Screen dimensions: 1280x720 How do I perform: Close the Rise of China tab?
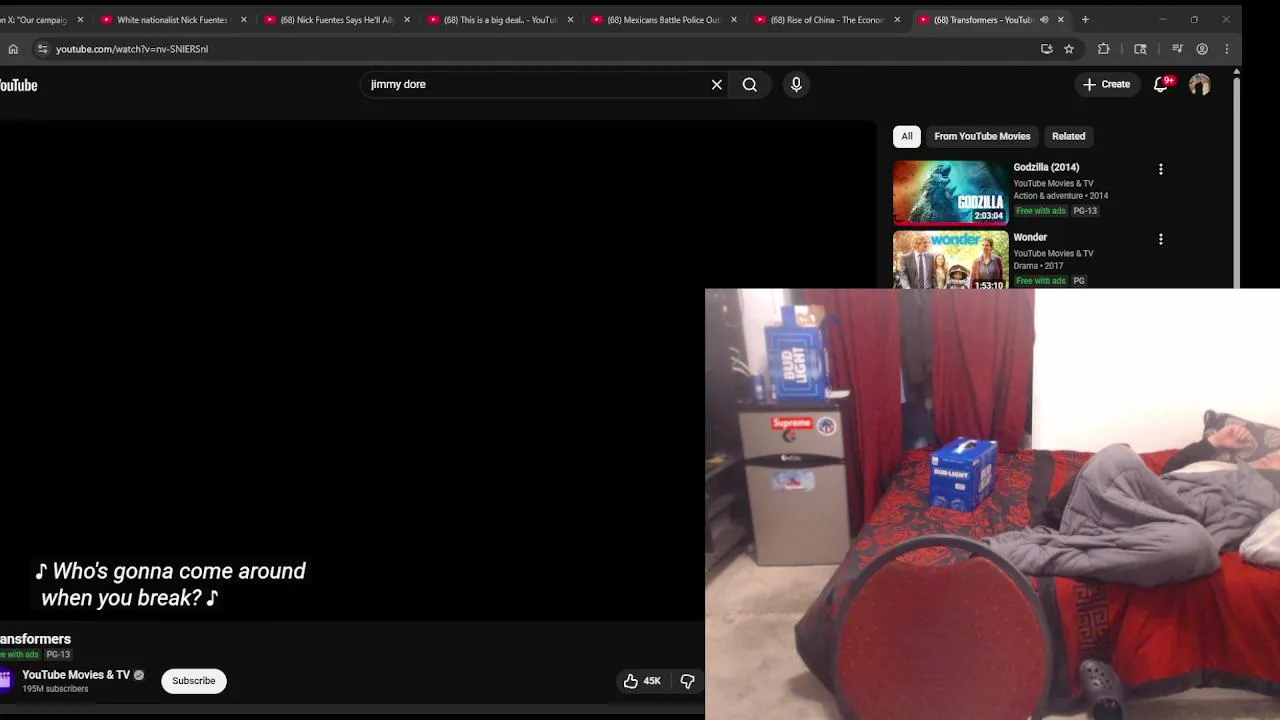pos(897,20)
